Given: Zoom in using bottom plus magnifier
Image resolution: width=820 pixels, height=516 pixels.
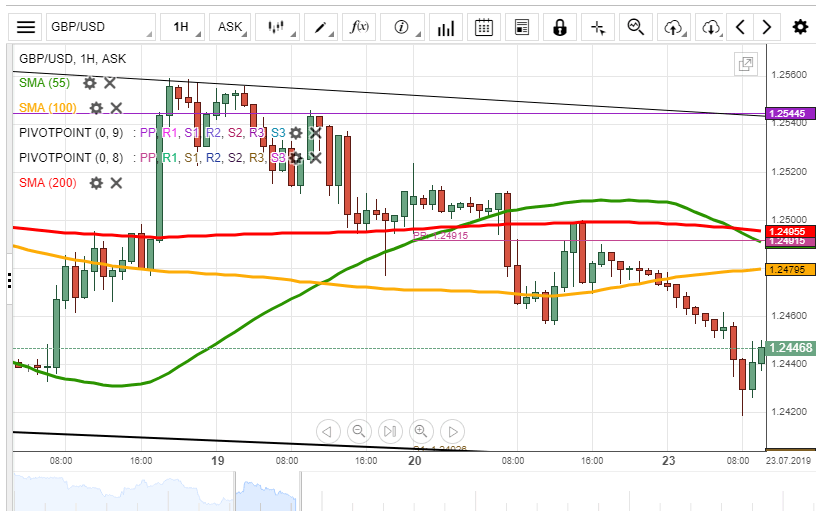Looking at the screenshot, I should coord(421,432).
